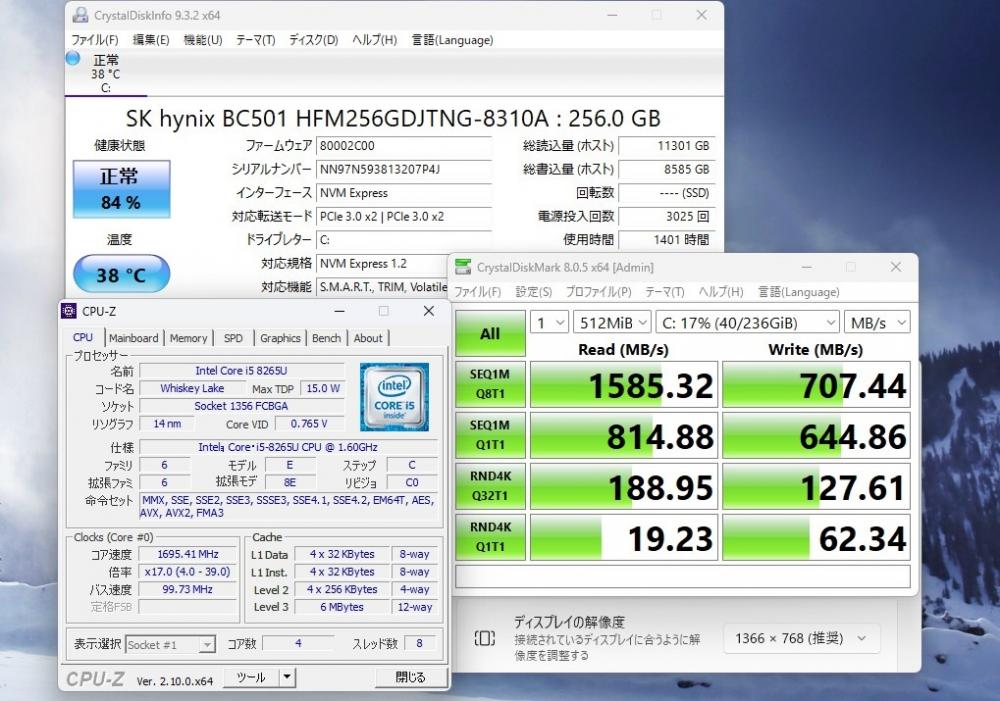Click the Whiskey Lake code name field
The height and width of the screenshot is (701, 1000).
click(x=192, y=388)
